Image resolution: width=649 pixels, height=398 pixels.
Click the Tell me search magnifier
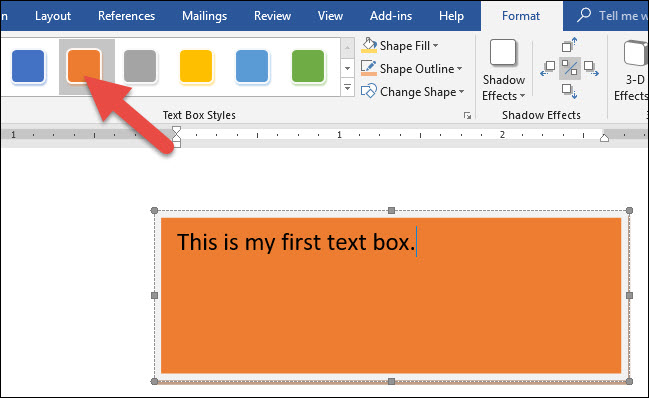(584, 15)
